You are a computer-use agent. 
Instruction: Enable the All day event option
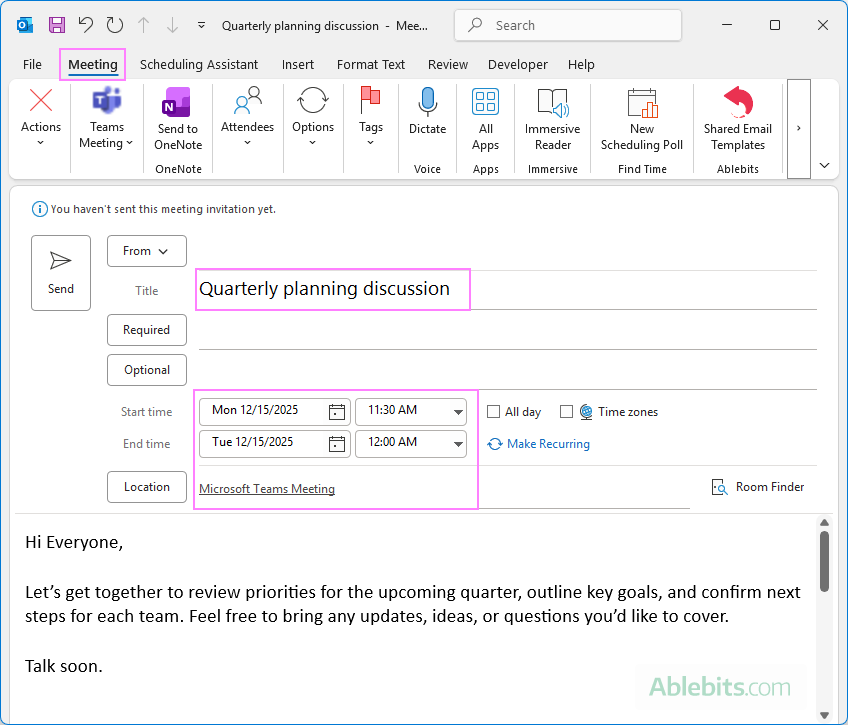point(494,411)
